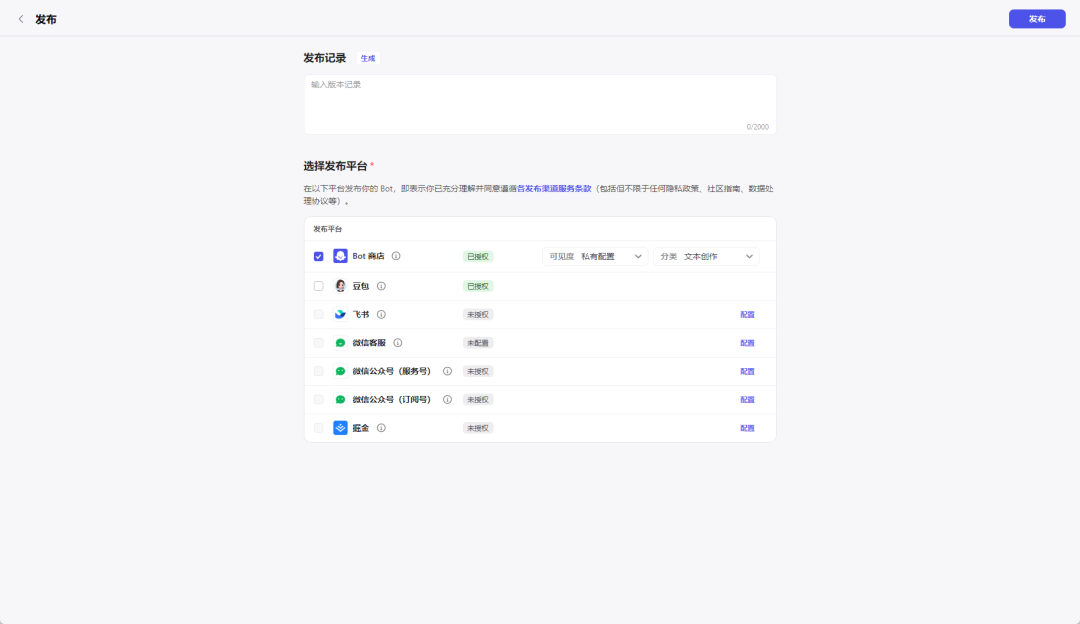This screenshot has width=1080, height=624.
Task: Check the 掘金 platform checkbox
Action: (318, 428)
